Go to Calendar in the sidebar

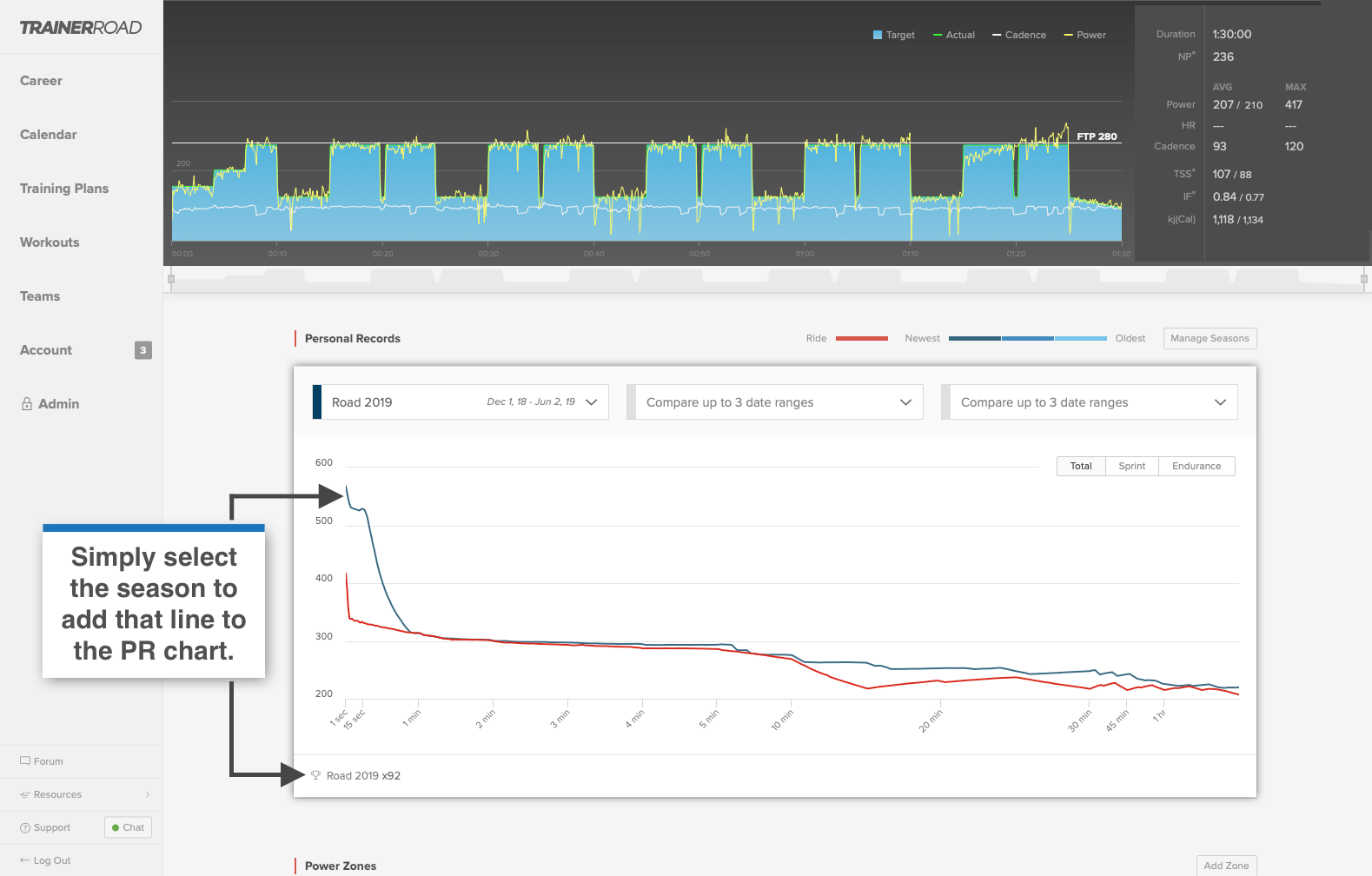[x=48, y=135]
